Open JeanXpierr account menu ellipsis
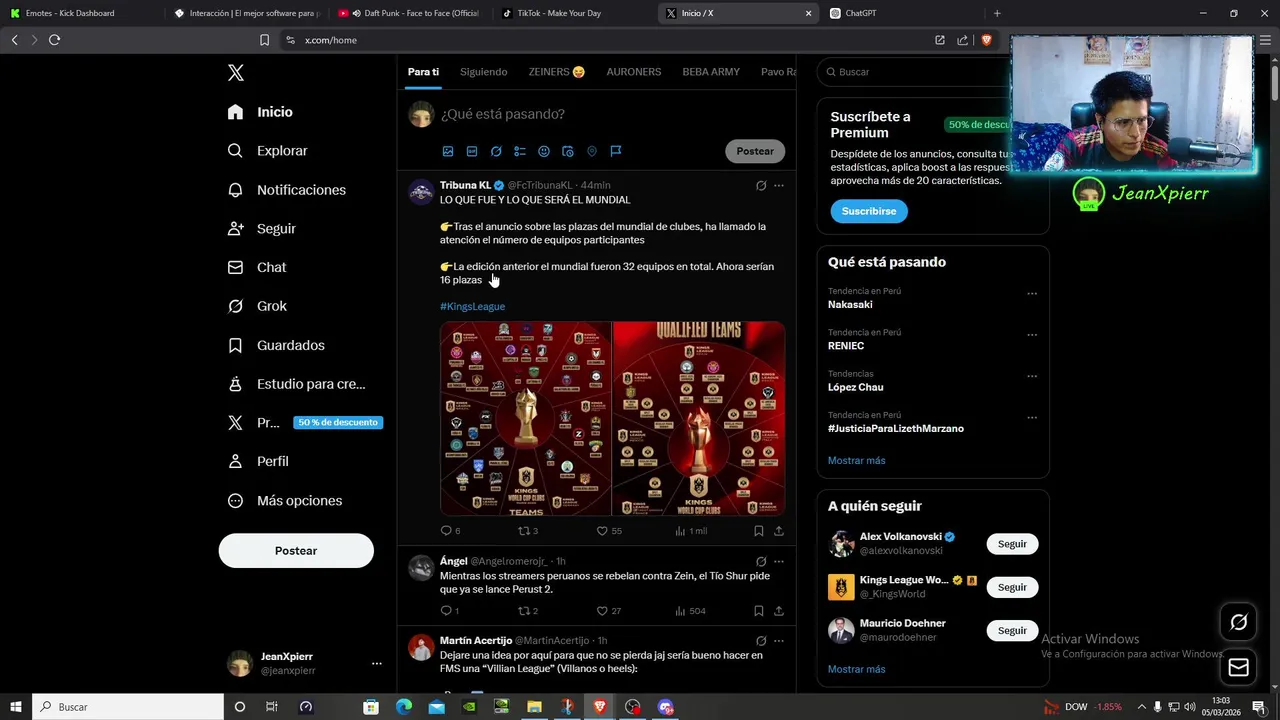 [377, 663]
